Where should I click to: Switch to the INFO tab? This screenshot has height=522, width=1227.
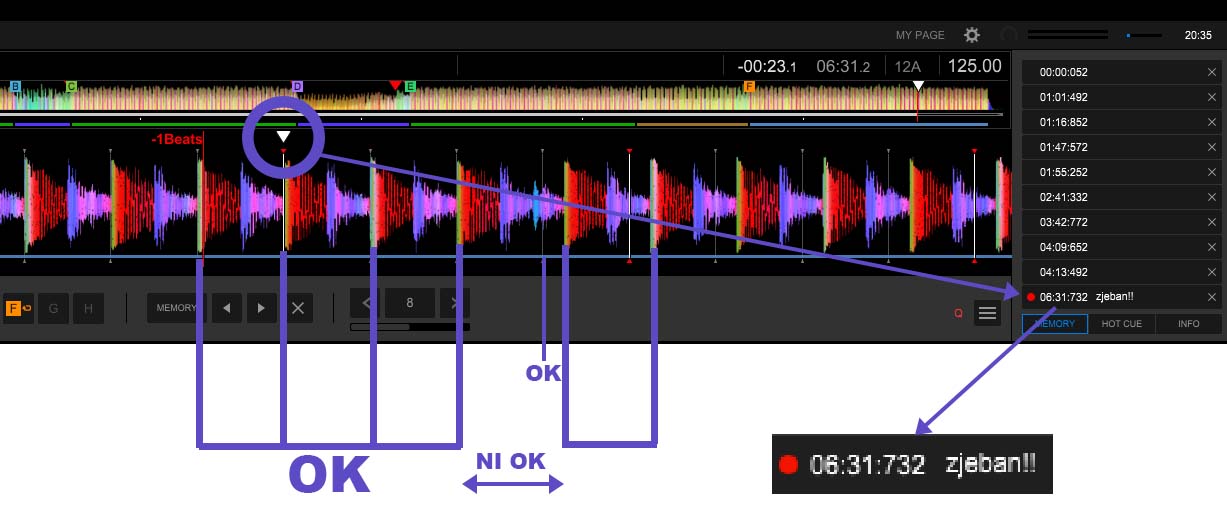pyautogui.click(x=1189, y=324)
